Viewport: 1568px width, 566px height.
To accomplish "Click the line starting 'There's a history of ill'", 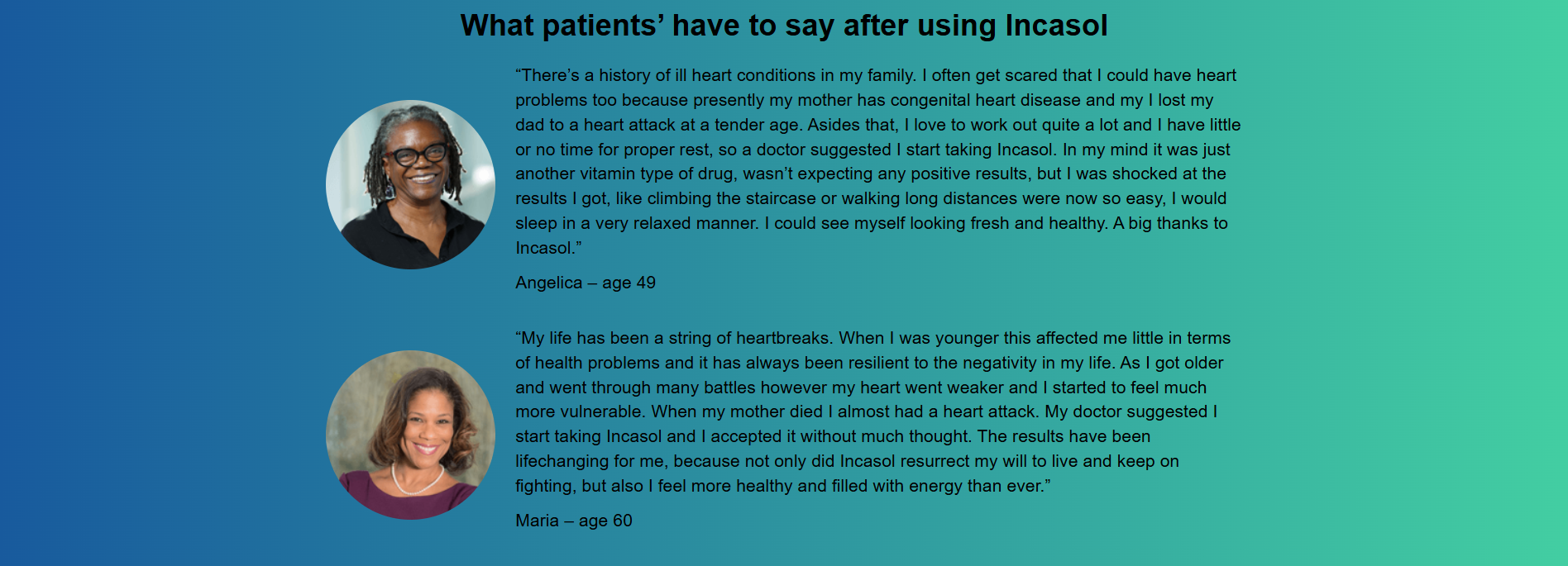I will click(876, 75).
